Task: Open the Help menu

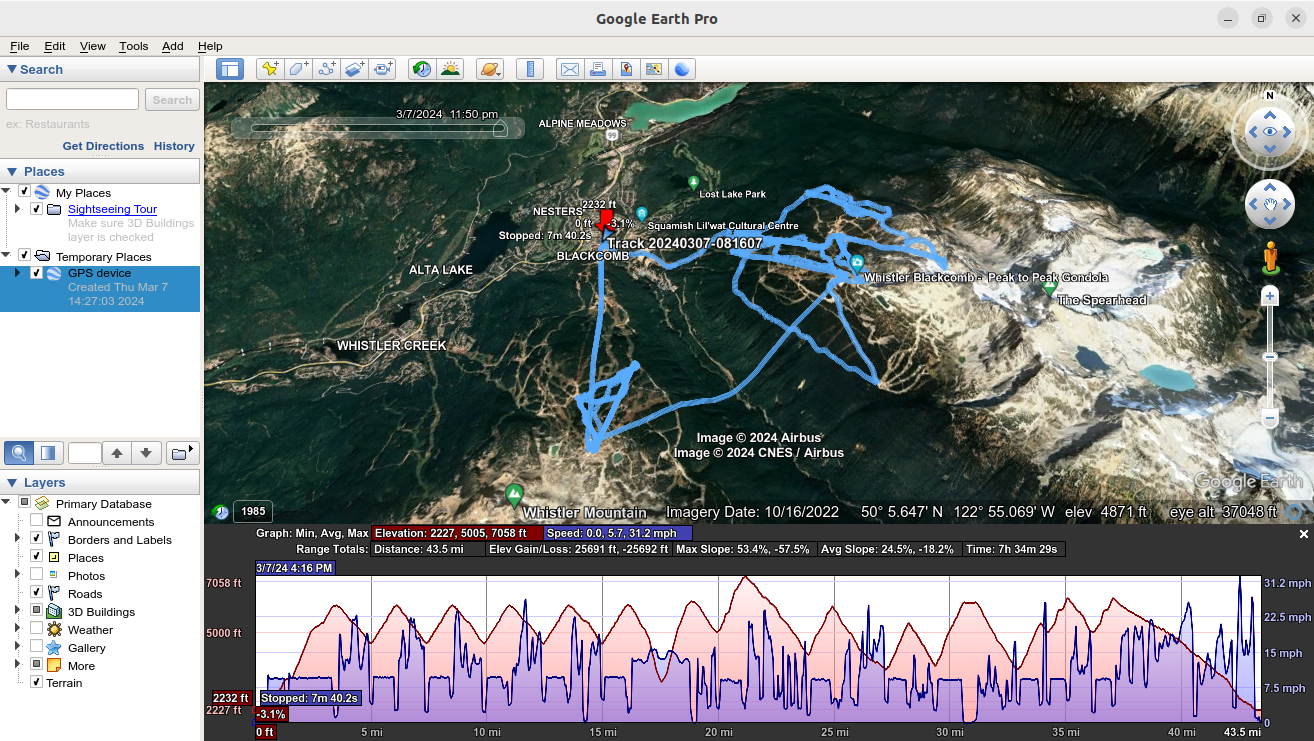Action: (210, 46)
